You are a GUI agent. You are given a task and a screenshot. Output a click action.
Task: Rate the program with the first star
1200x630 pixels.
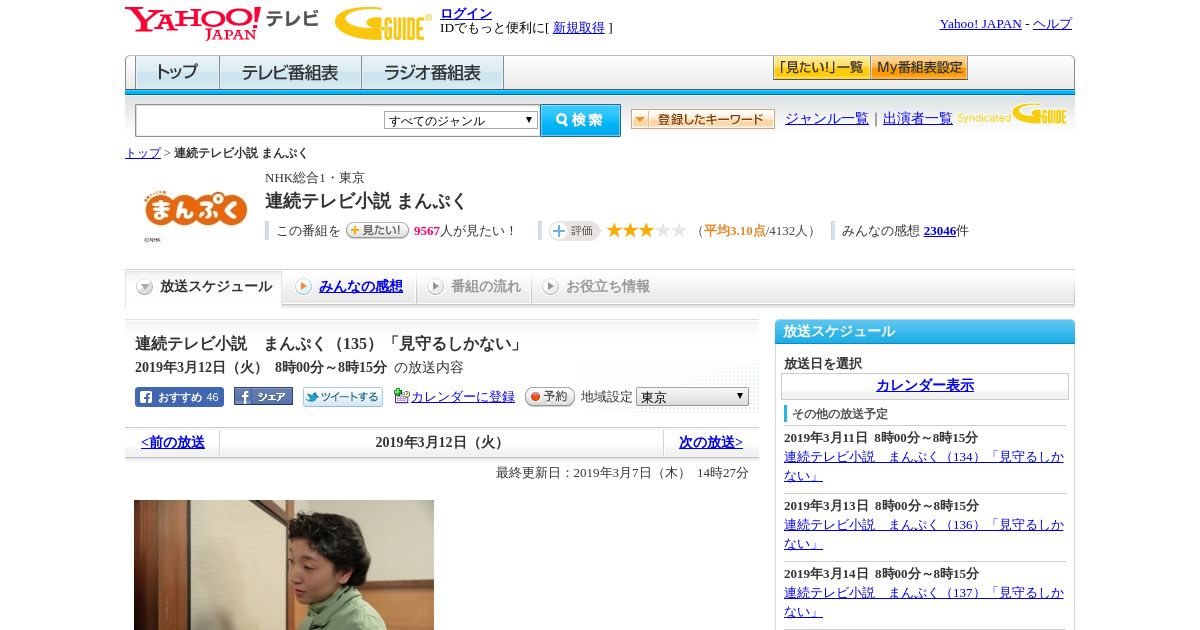[614, 230]
